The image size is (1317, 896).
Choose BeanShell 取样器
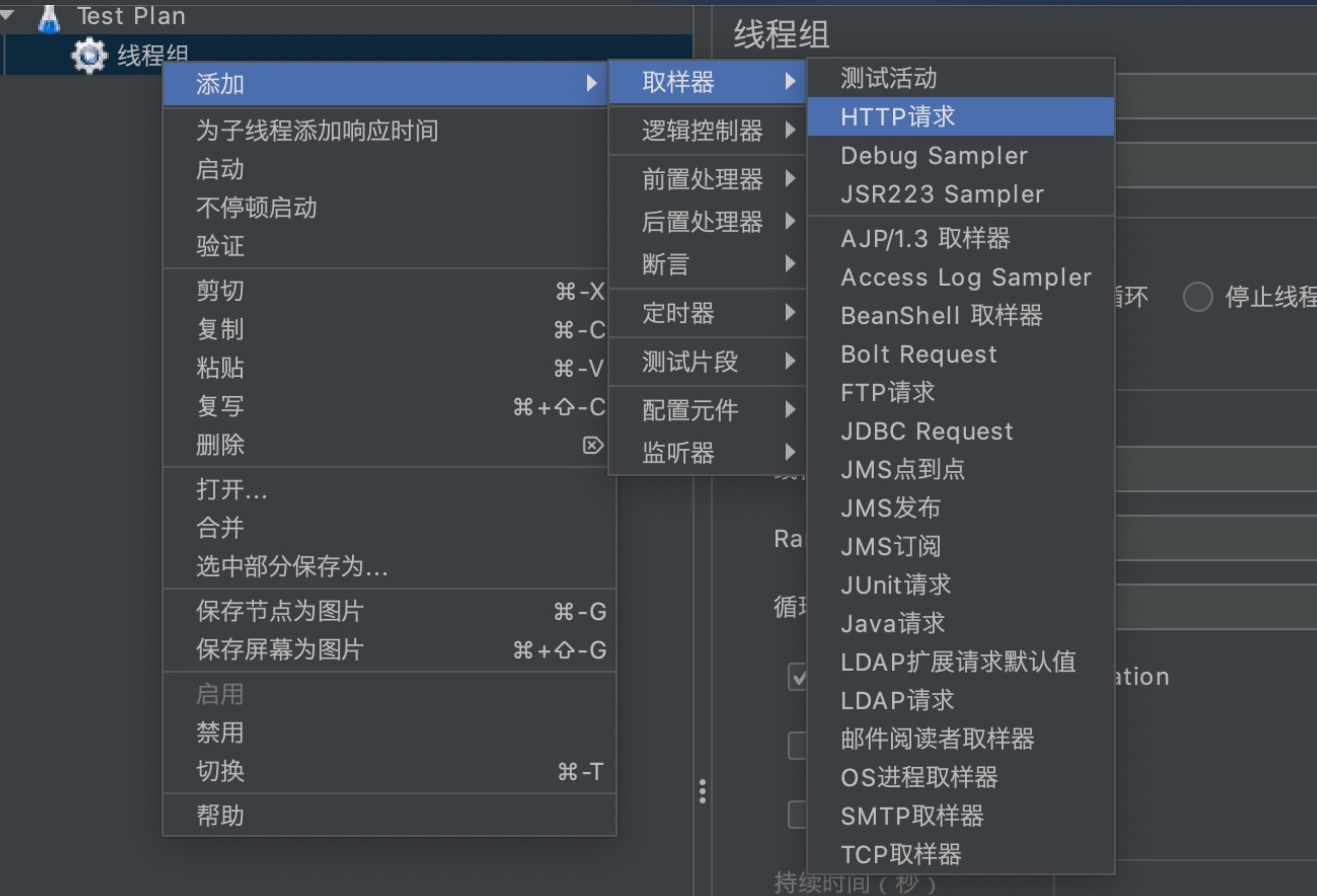(961, 316)
